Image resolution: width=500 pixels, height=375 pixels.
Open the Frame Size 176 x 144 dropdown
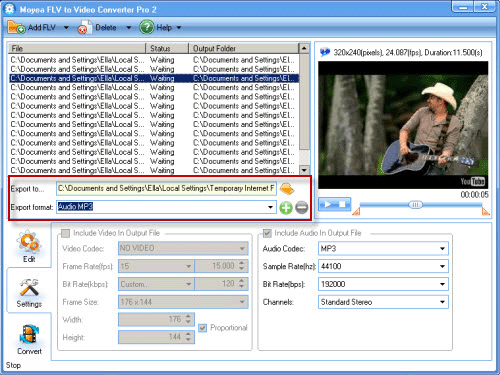point(242,302)
